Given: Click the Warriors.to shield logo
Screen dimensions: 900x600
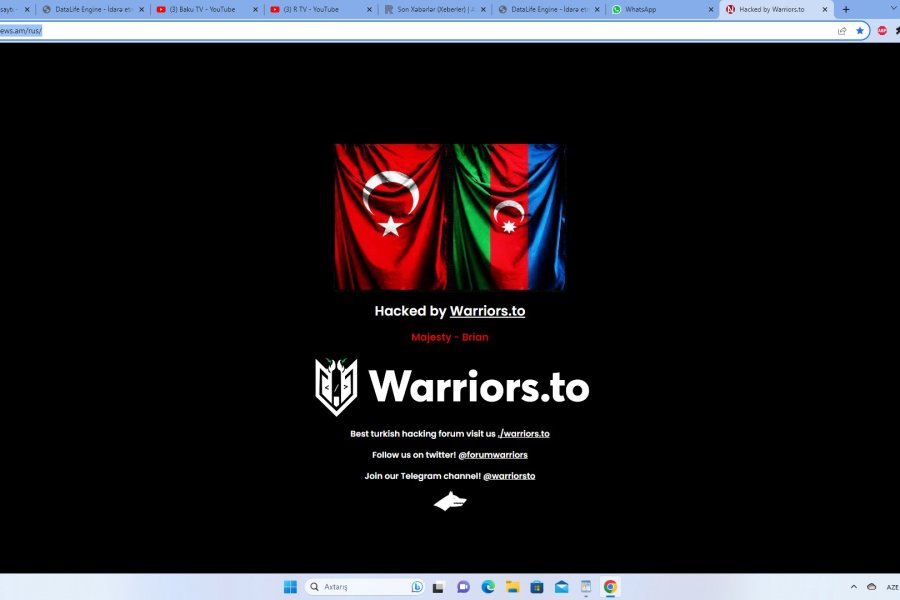Looking at the screenshot, I should click(336, 386).
